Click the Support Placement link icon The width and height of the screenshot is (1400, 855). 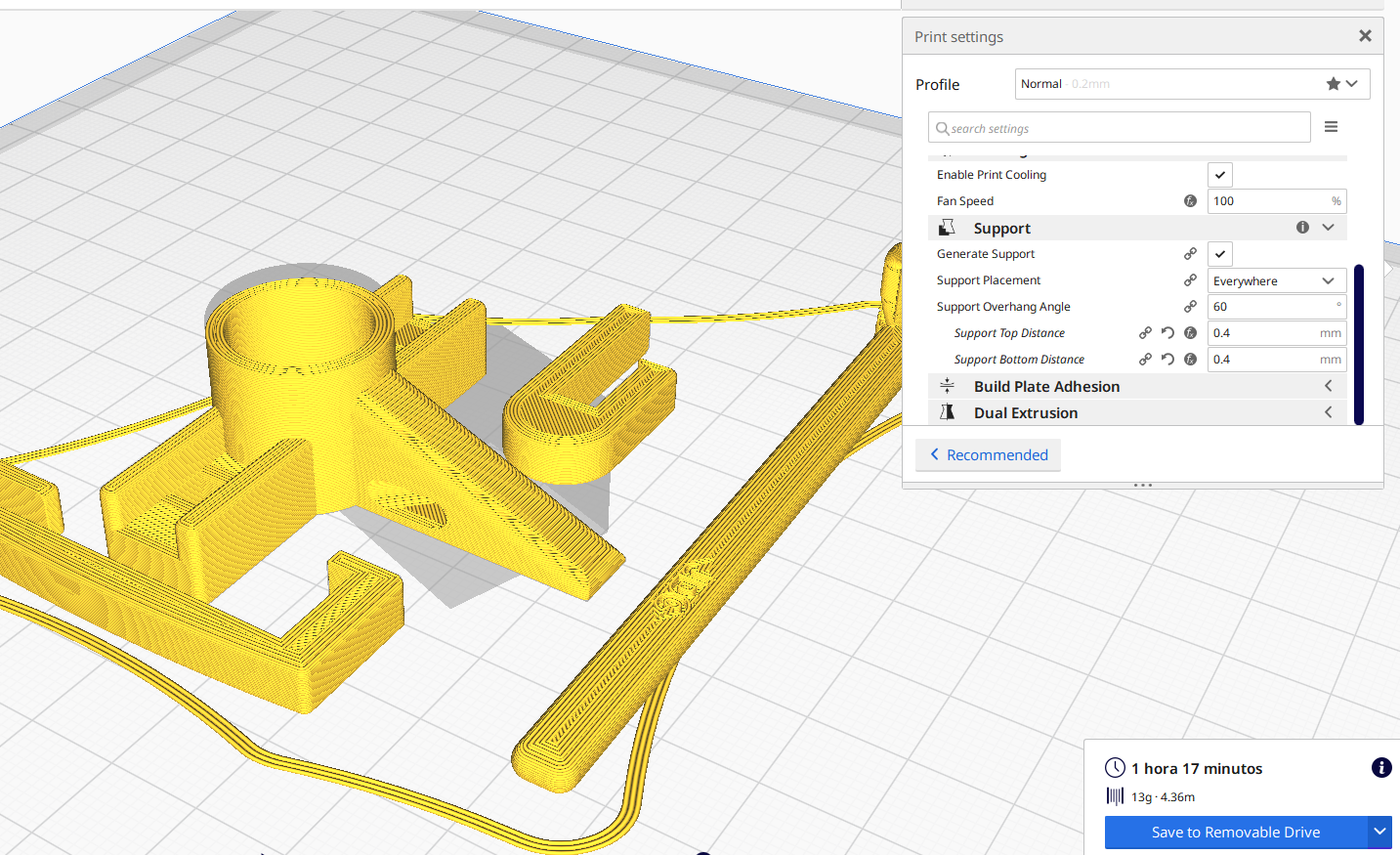tap(1190, 280)
